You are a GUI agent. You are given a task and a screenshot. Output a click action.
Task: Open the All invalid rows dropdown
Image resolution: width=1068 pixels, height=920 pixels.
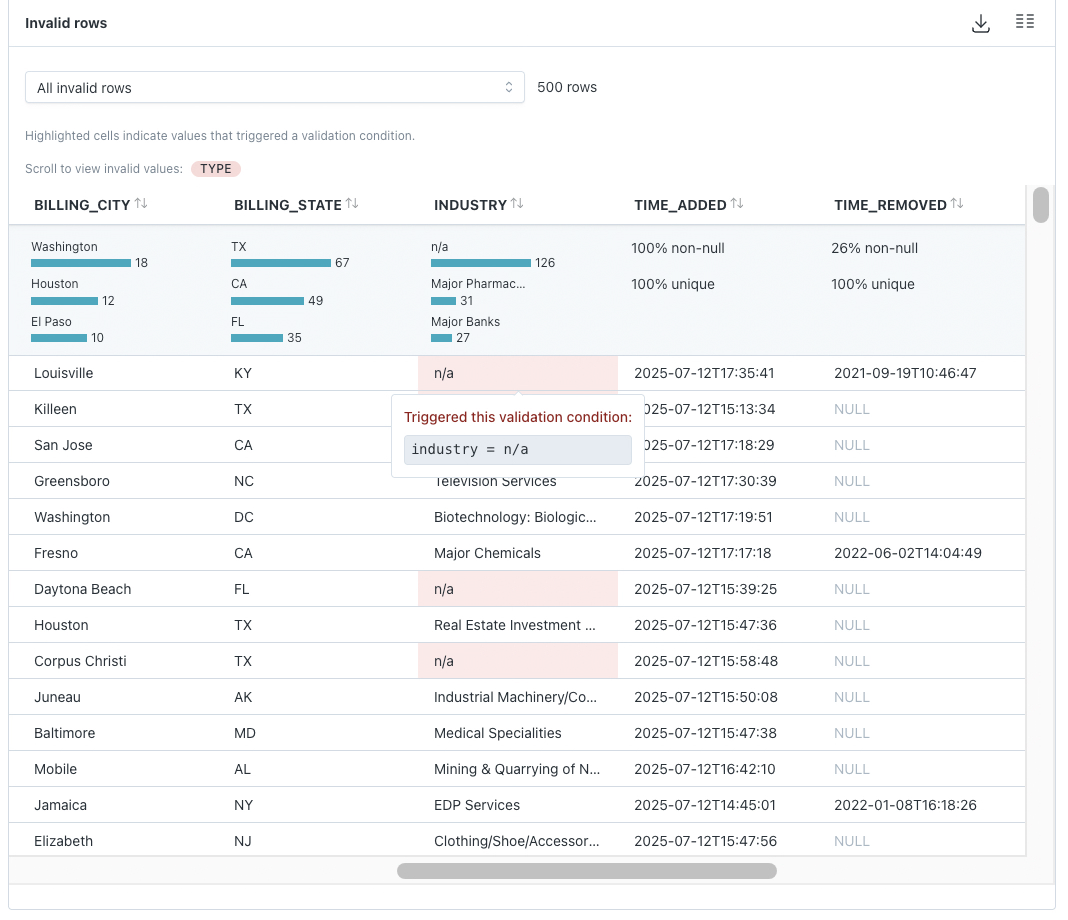(x=274, y=87)
